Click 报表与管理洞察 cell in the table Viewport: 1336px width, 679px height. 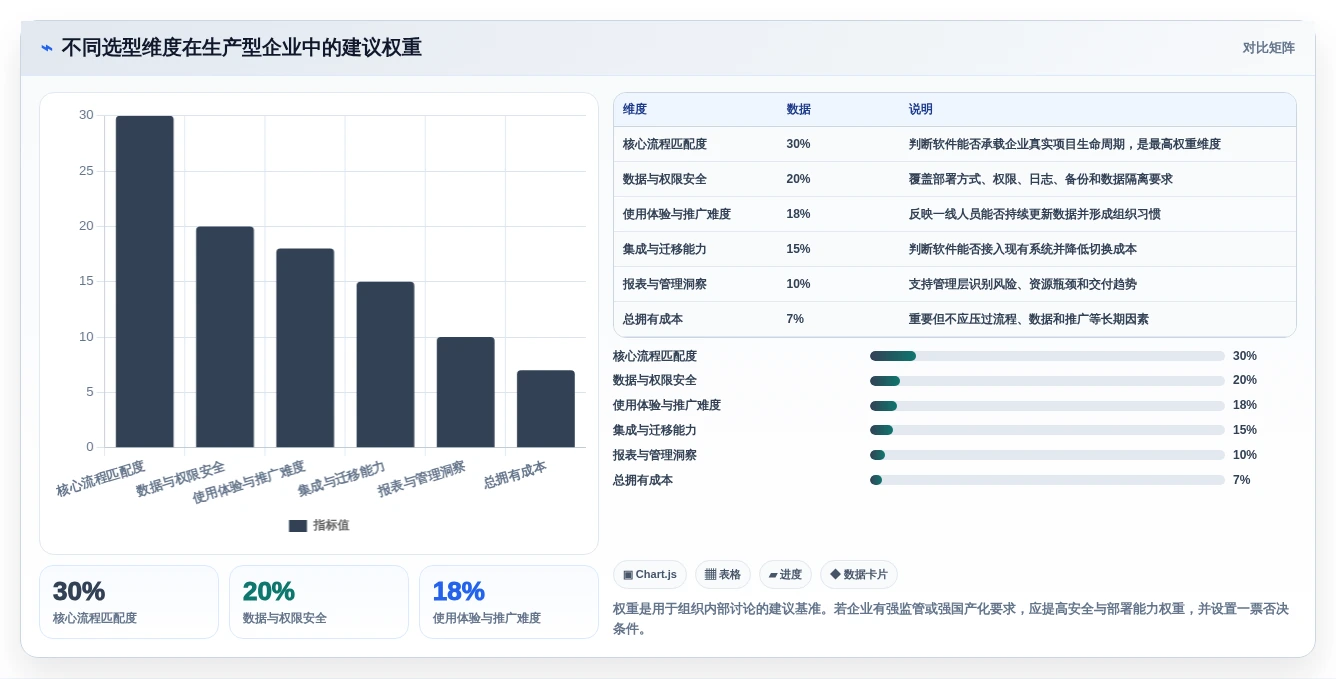pos(665,285)
